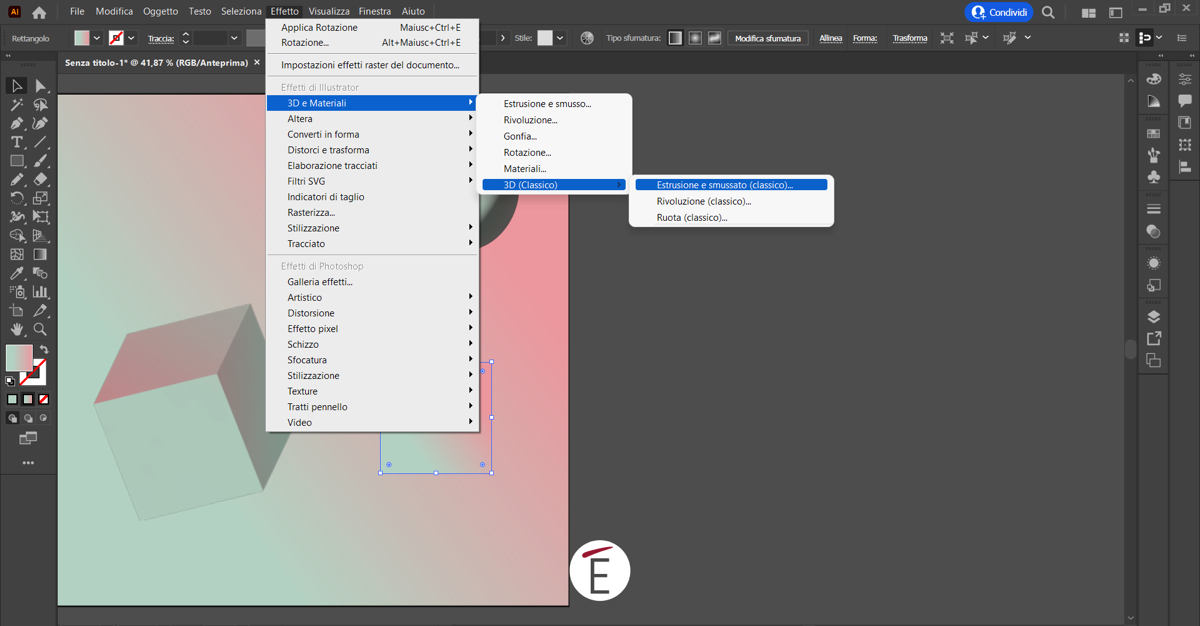The width and height of the screenshot is (1200, 626).
Task: Choose Applica Rotazione menu entry
Action: point(373,28)
